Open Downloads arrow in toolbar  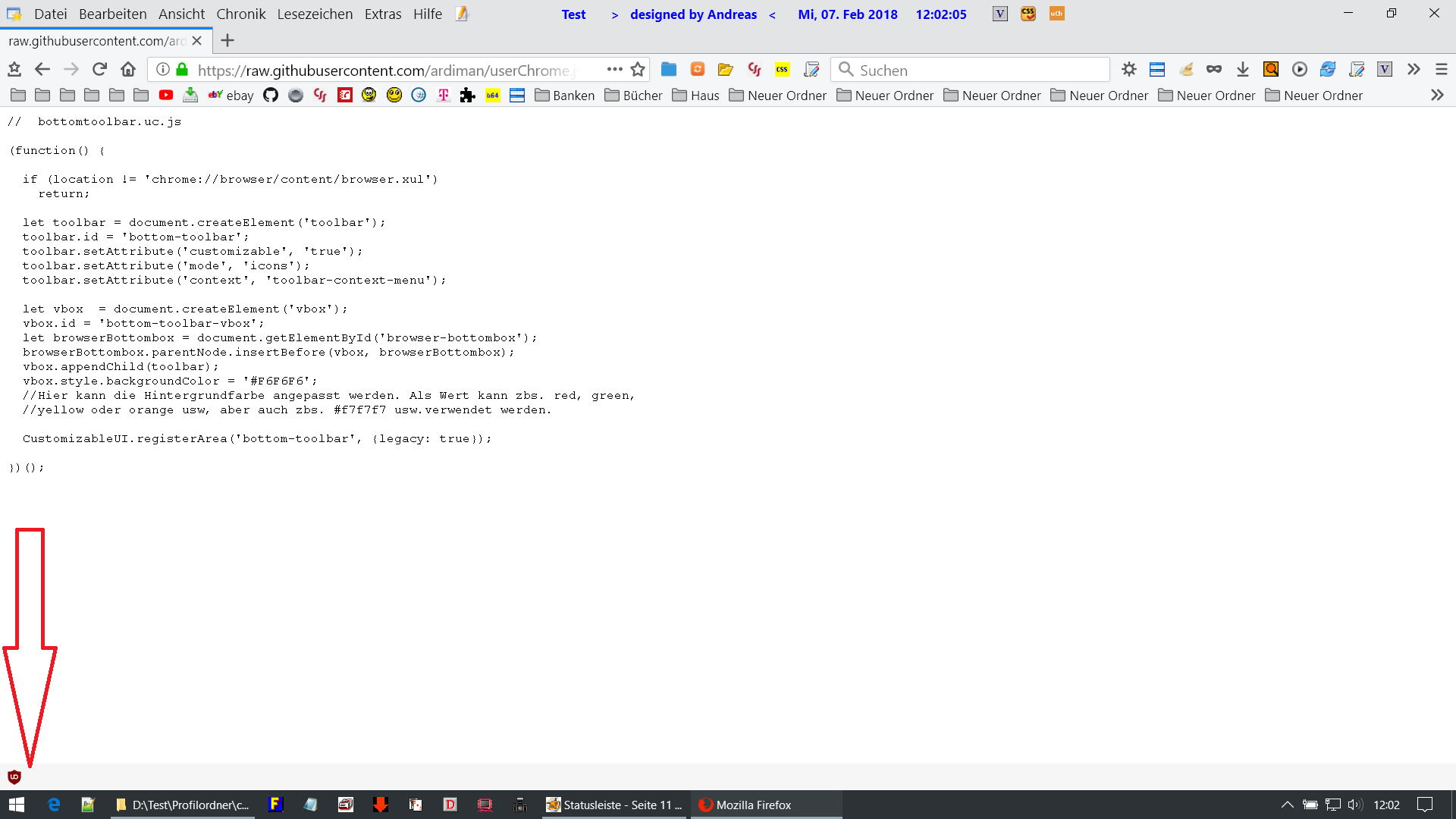coord(1242,70)
